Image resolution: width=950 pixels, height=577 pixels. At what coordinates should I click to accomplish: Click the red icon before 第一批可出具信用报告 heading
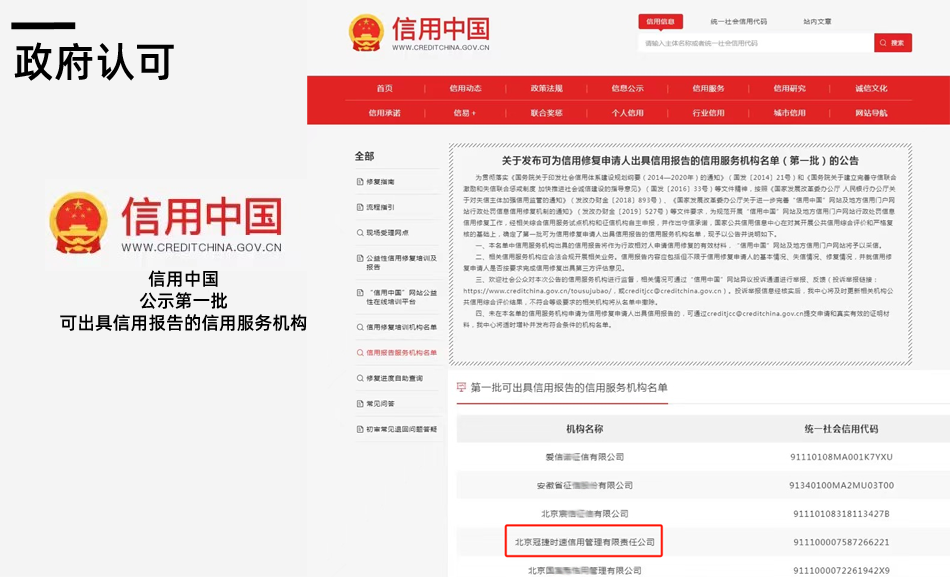(461, 387)
